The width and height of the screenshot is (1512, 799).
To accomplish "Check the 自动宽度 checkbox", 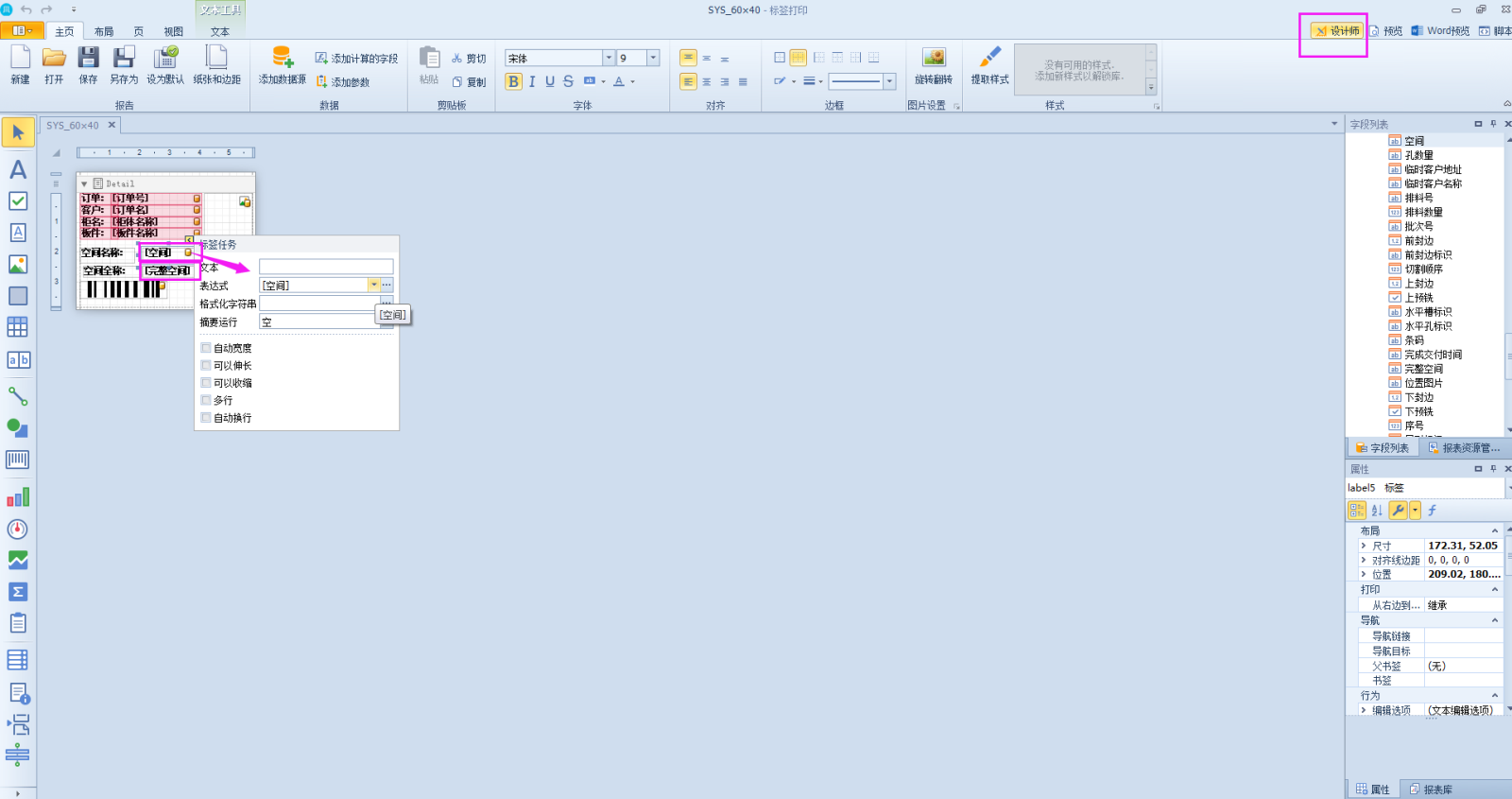I will tap(206, 348).
